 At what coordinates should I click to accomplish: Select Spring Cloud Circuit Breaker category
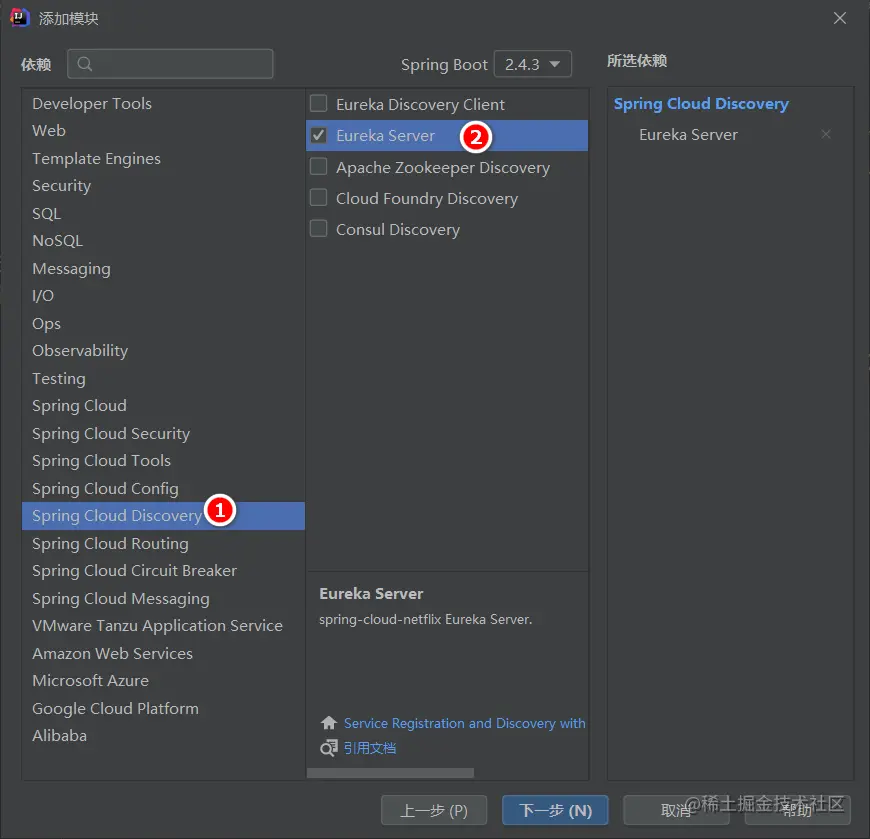(x=163, y=570)
